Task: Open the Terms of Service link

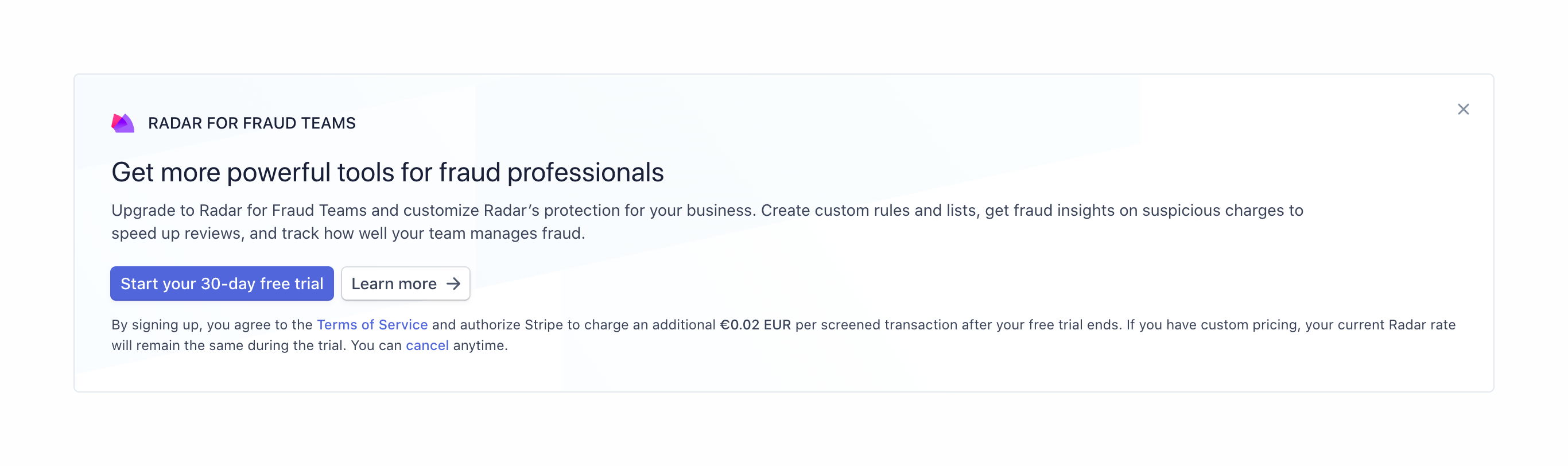Action: tap(372, 325)
